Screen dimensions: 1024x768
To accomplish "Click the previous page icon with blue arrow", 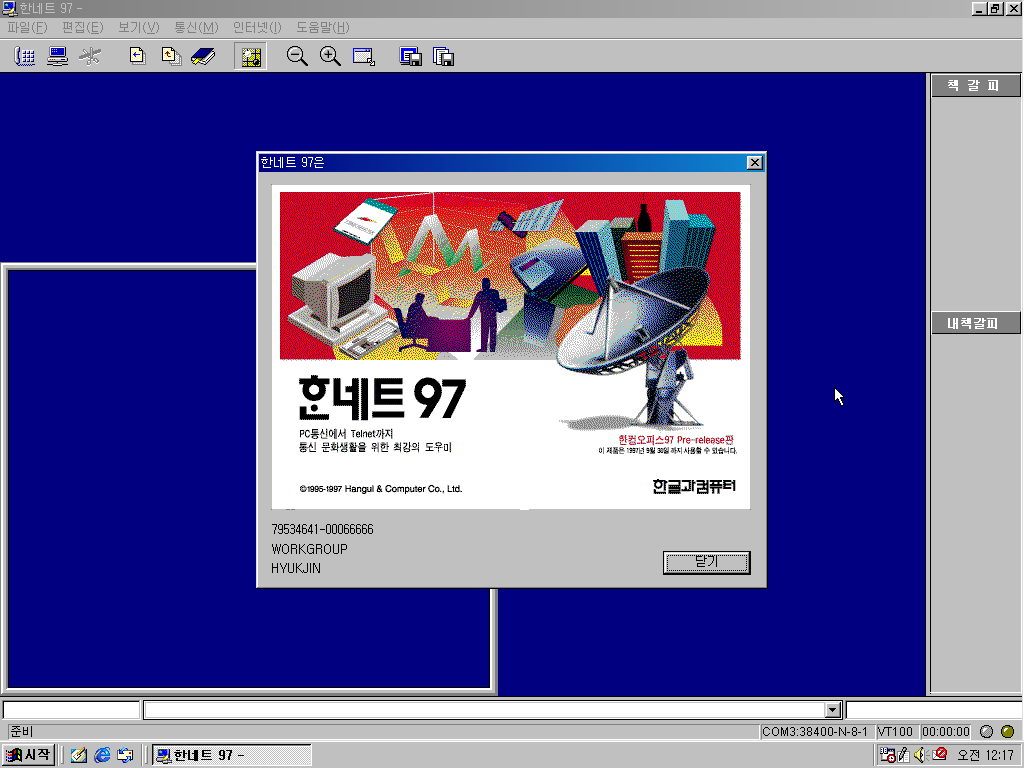I will pyautogui.click(x=137, y=57).
